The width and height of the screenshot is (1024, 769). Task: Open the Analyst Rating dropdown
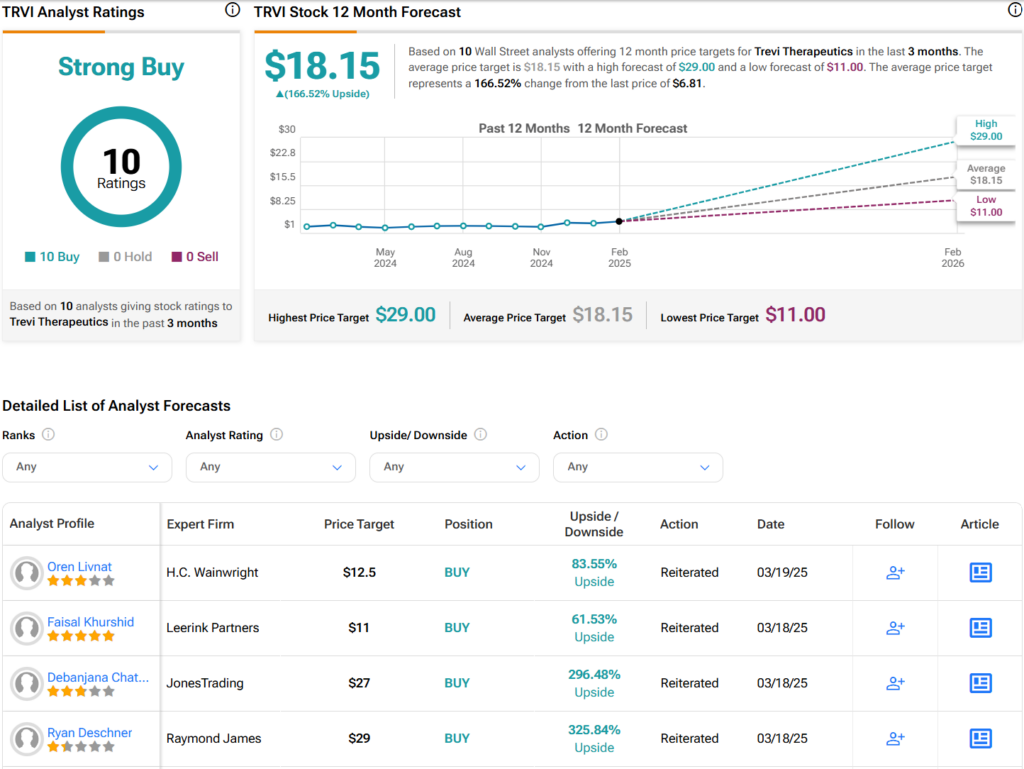click(270, 467)
